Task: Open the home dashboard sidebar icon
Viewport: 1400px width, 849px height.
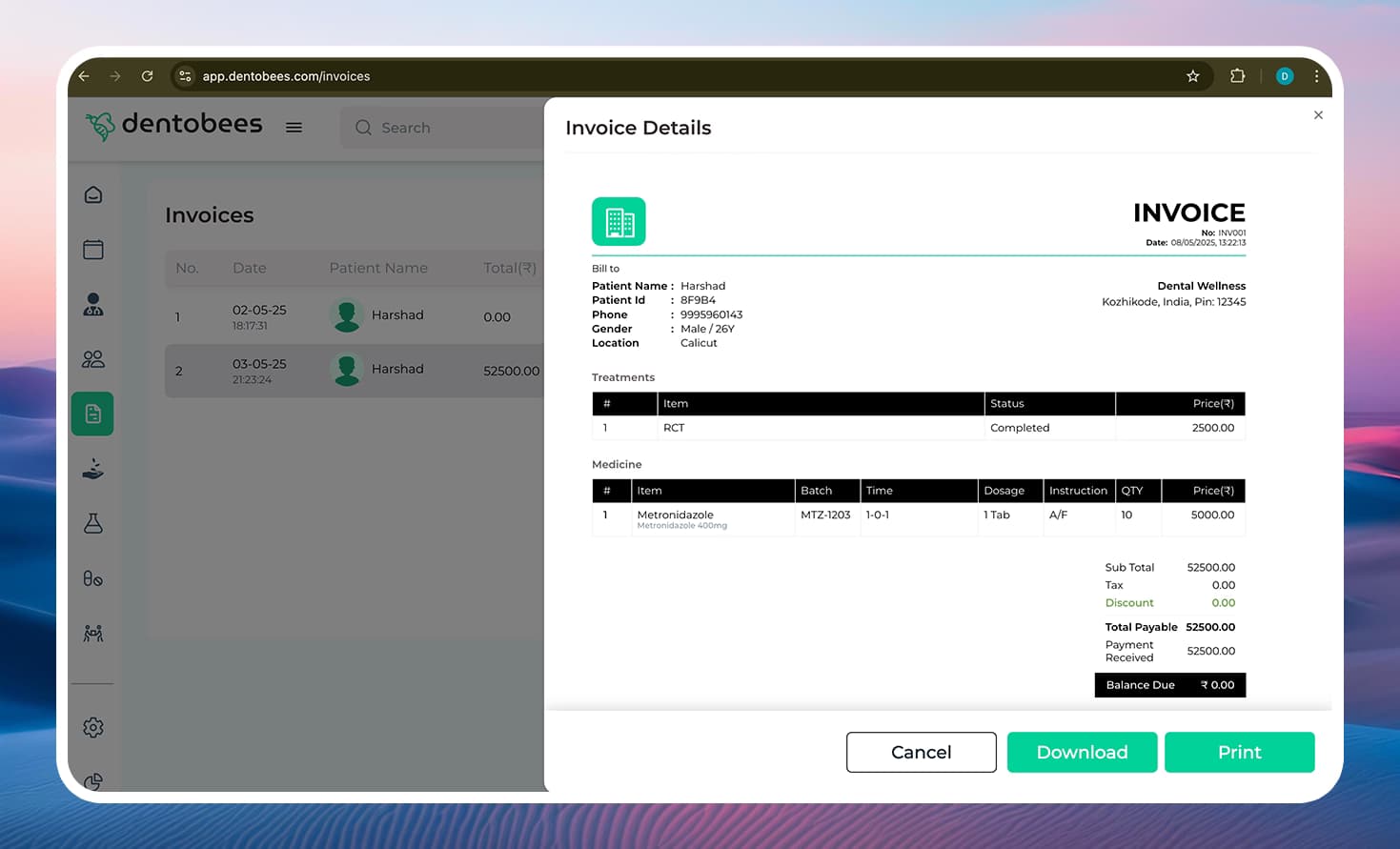Action: point(93,195)
